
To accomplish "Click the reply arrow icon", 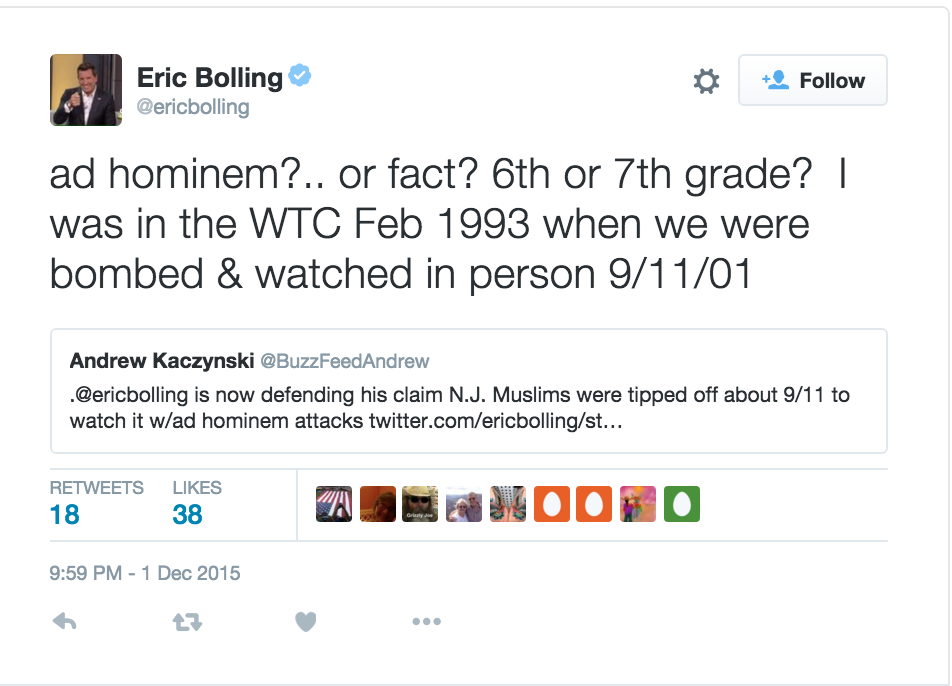I will [64, 621].
